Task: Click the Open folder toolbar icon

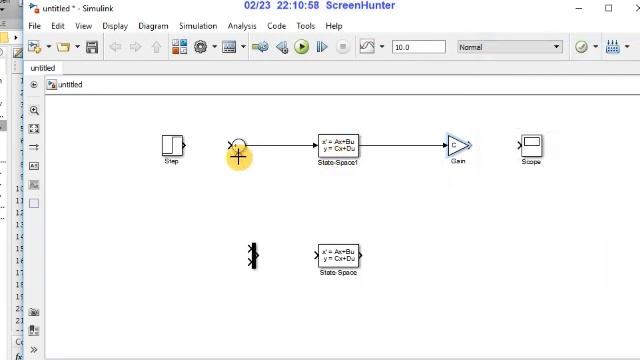Action: [x=63, y=47]
